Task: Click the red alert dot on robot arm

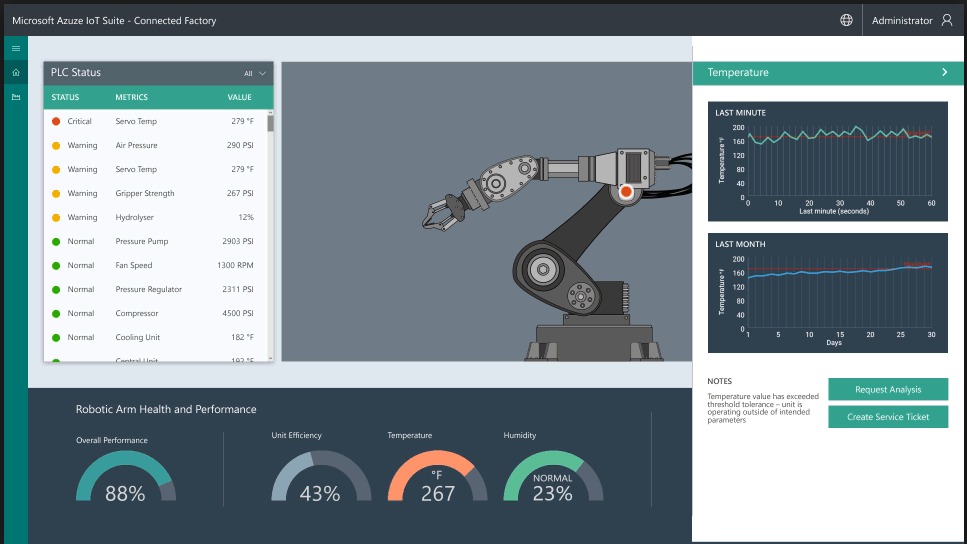Action: (626, 192)
